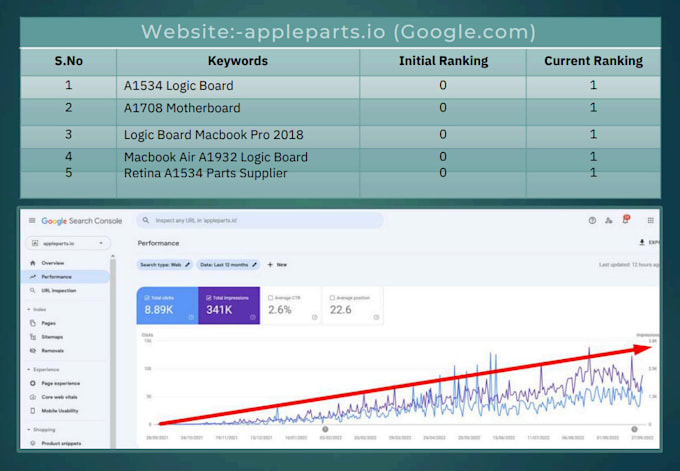The image size is (680, 471).
Task: Go to Pages in Index section
Action: click(x=65, y=323)
